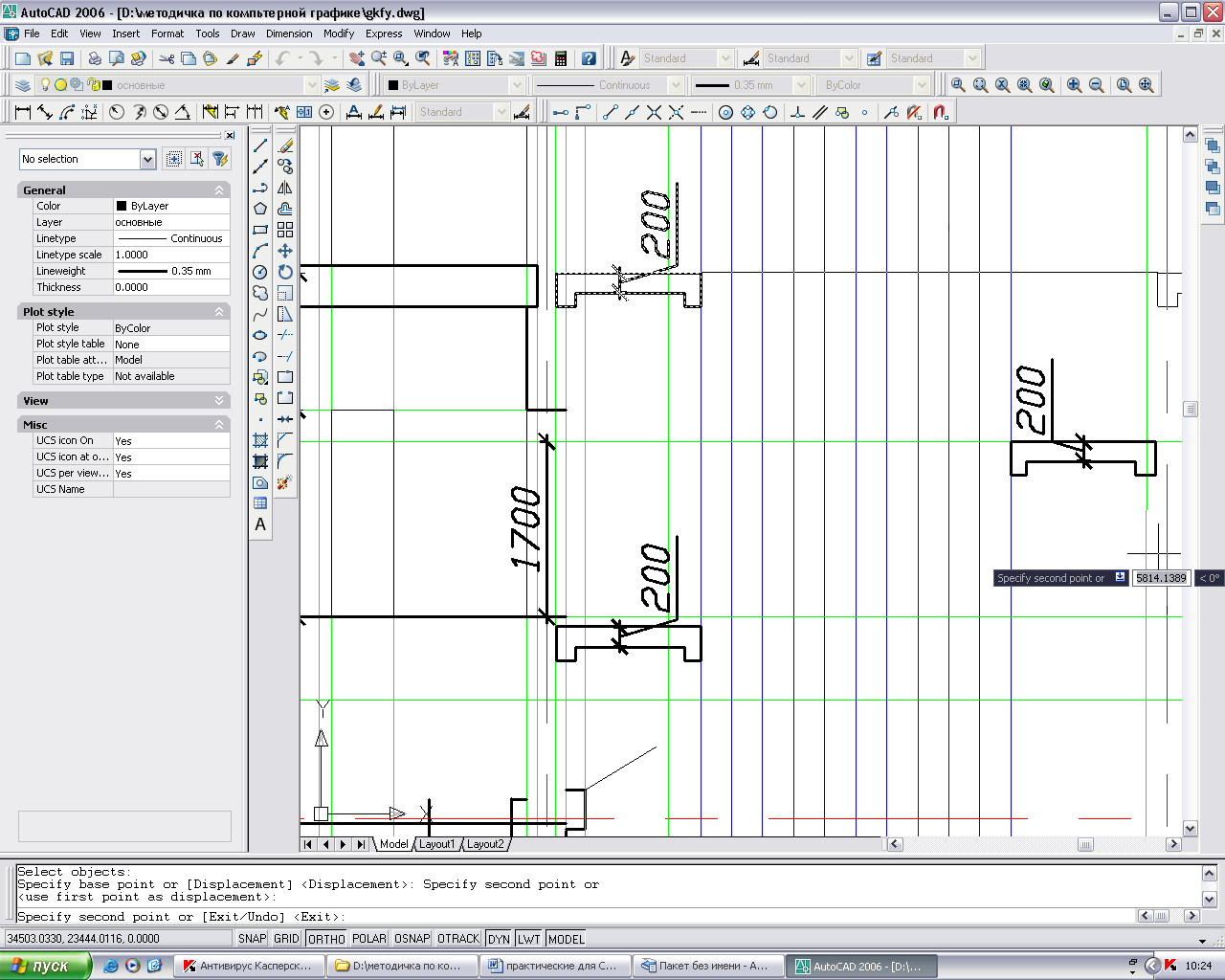Image resolution: width=1225 pixels, height=980 pixels.
Task: Click the vertical scrollbar thumb of the drawing
Action: (1191, 409)
